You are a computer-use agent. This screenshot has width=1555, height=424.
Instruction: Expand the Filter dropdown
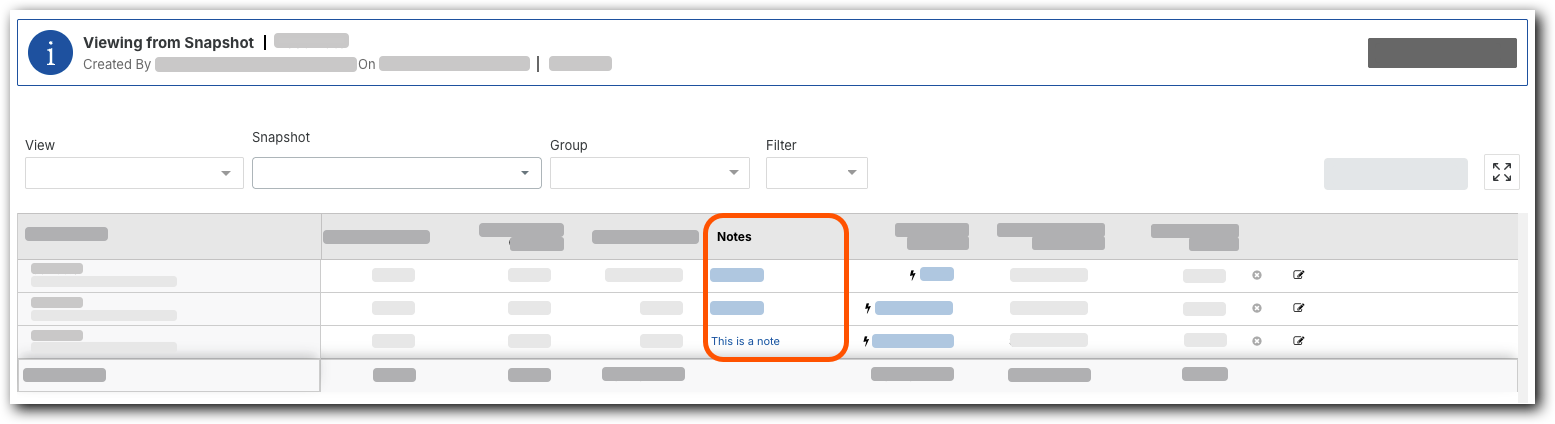click(816, 173)
